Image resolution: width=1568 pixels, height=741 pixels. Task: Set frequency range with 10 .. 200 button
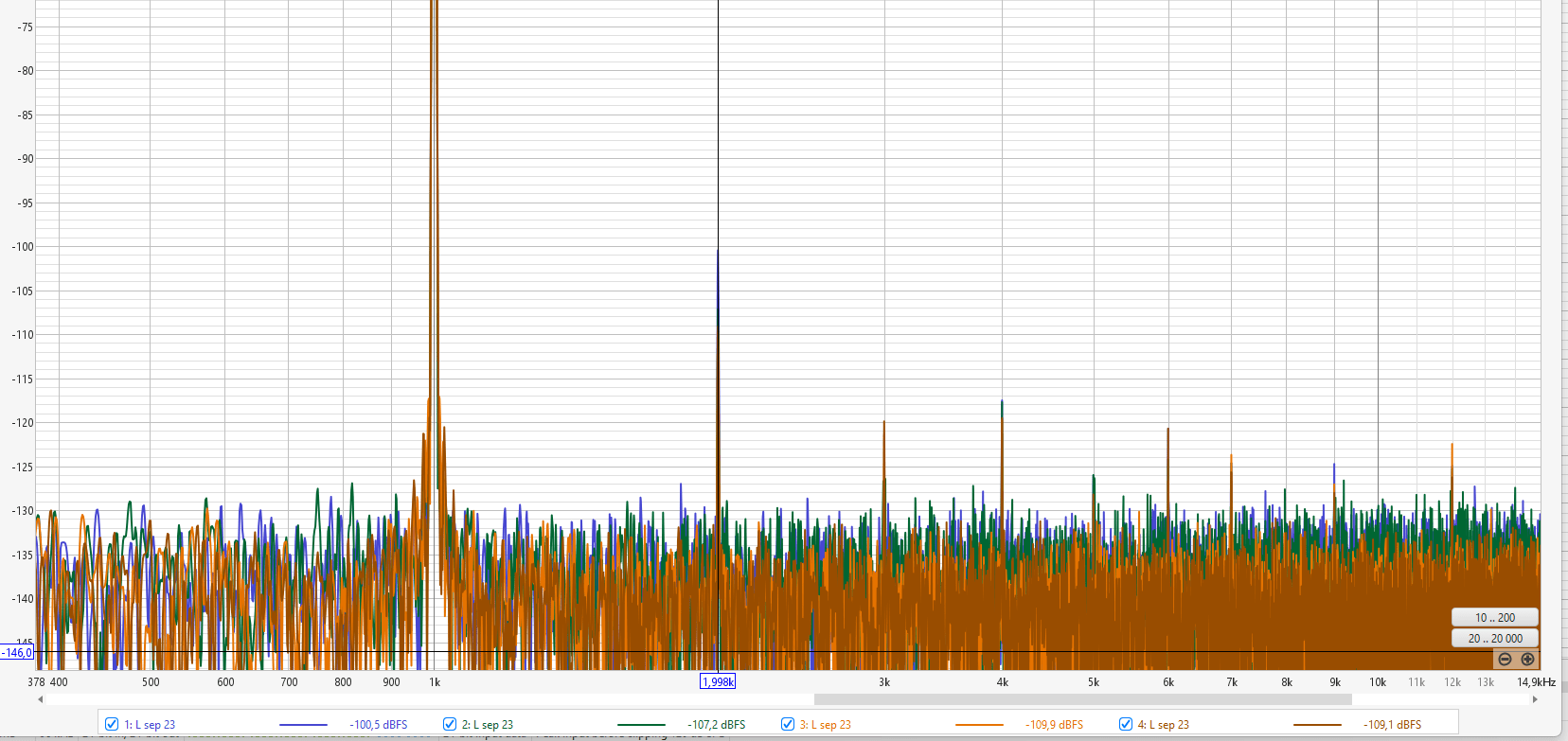1495,617
